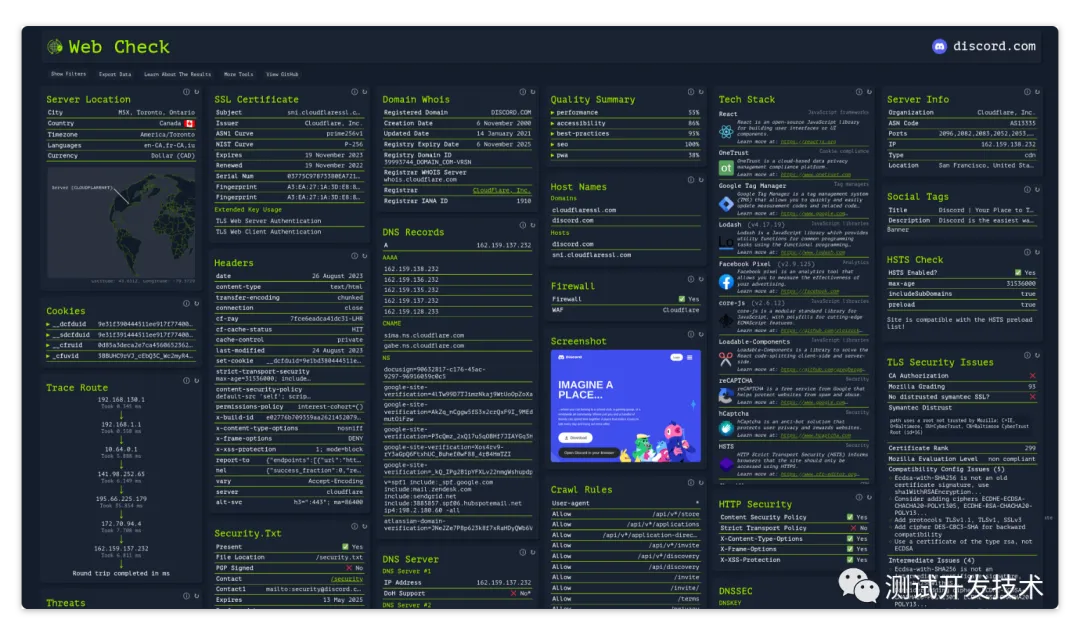Open info for Crawl Rules card
Image resolution: width=1080 pixels, height=635 pixels.
(x=690, y=482)
